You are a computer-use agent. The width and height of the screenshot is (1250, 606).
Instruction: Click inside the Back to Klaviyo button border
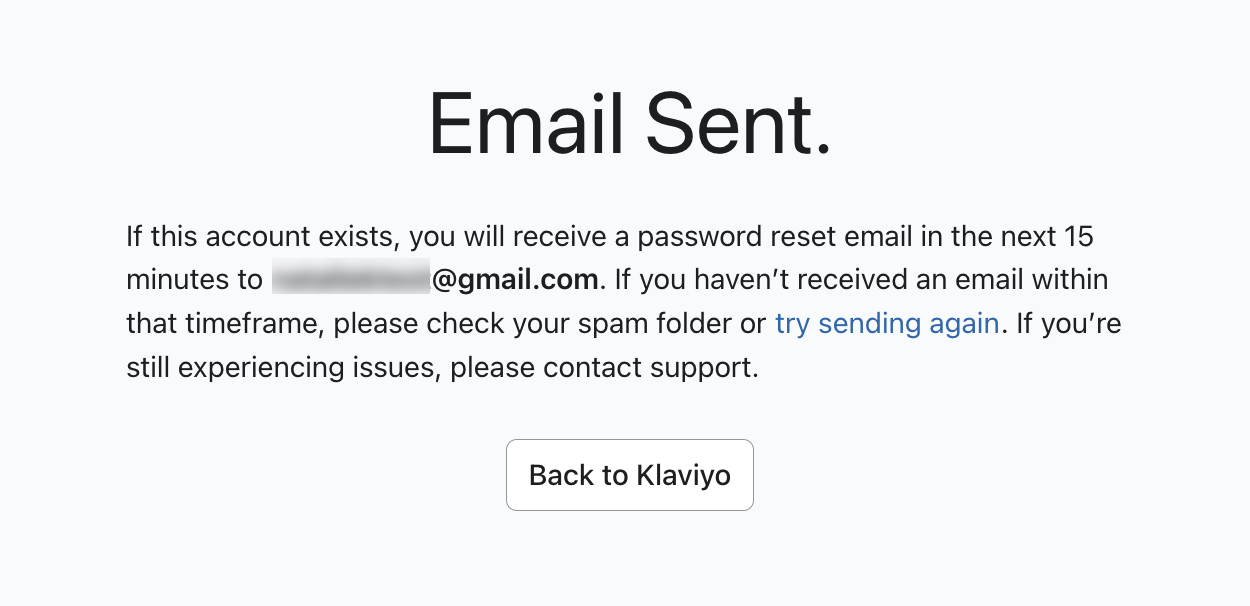coord(629,474)
